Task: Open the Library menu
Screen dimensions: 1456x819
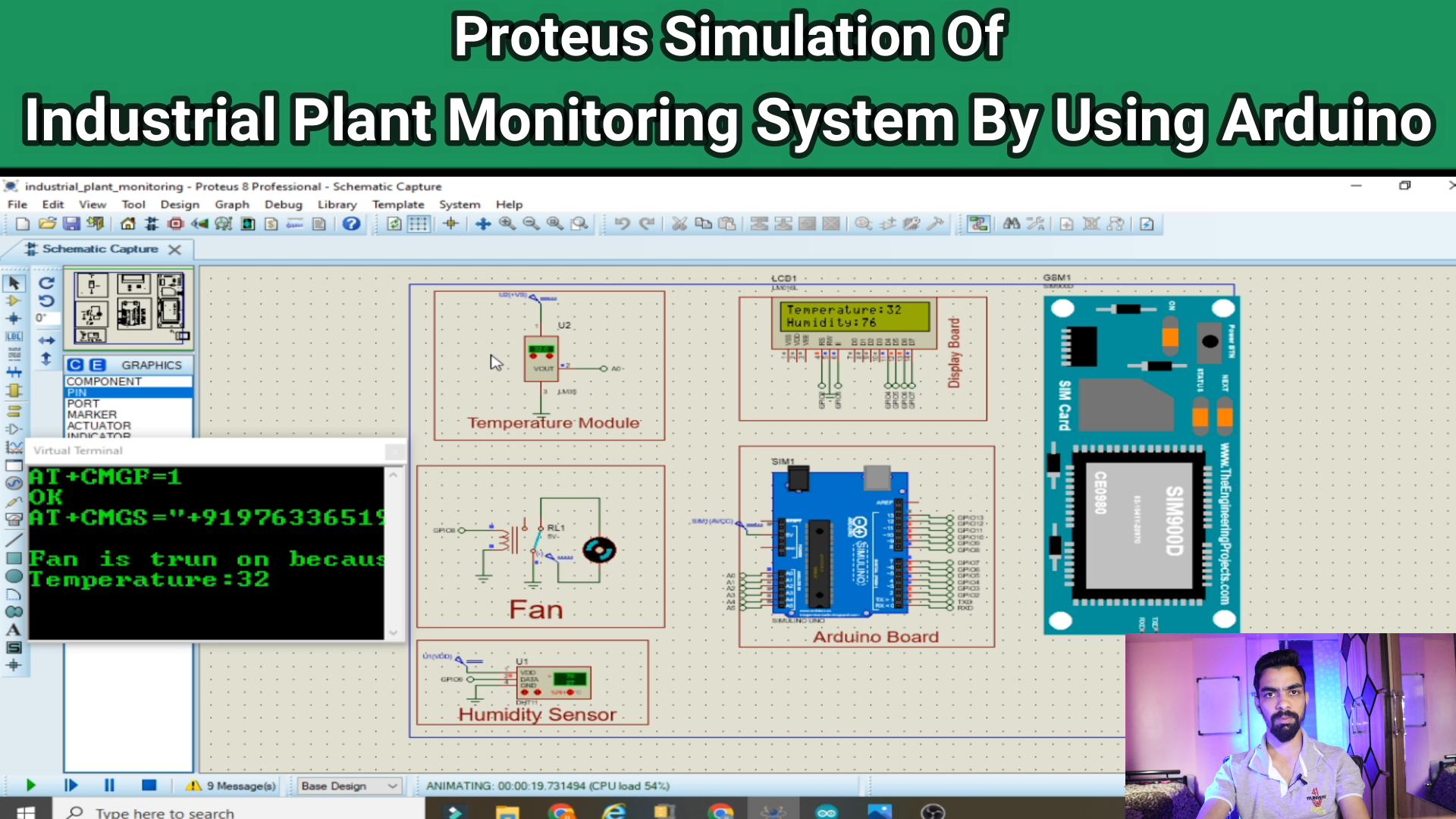Action: click(x=336, y=204)
